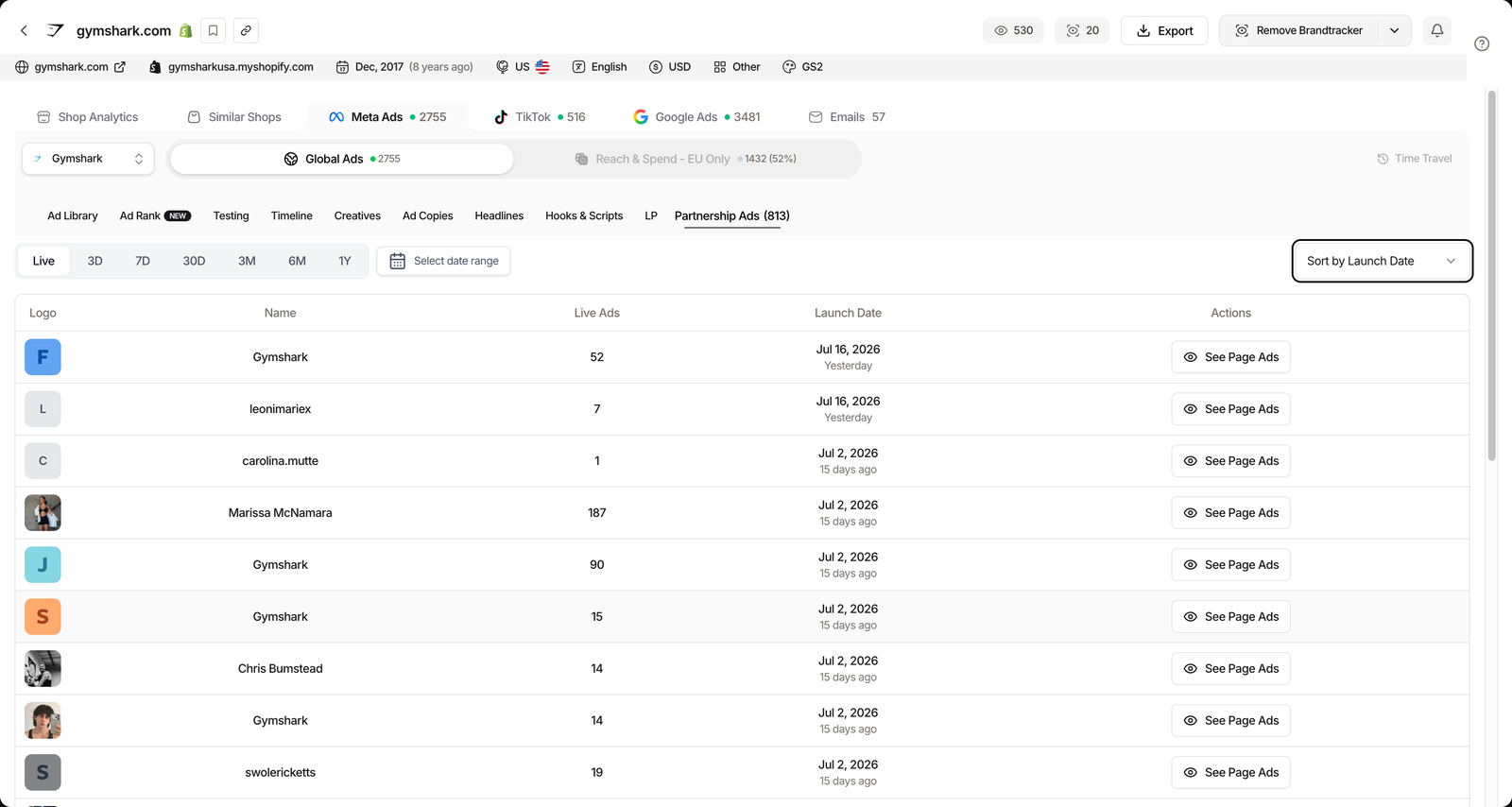Remove Brandtracker for this shop
This screenshot has height=807, width=1512.
coord(1299,30)
